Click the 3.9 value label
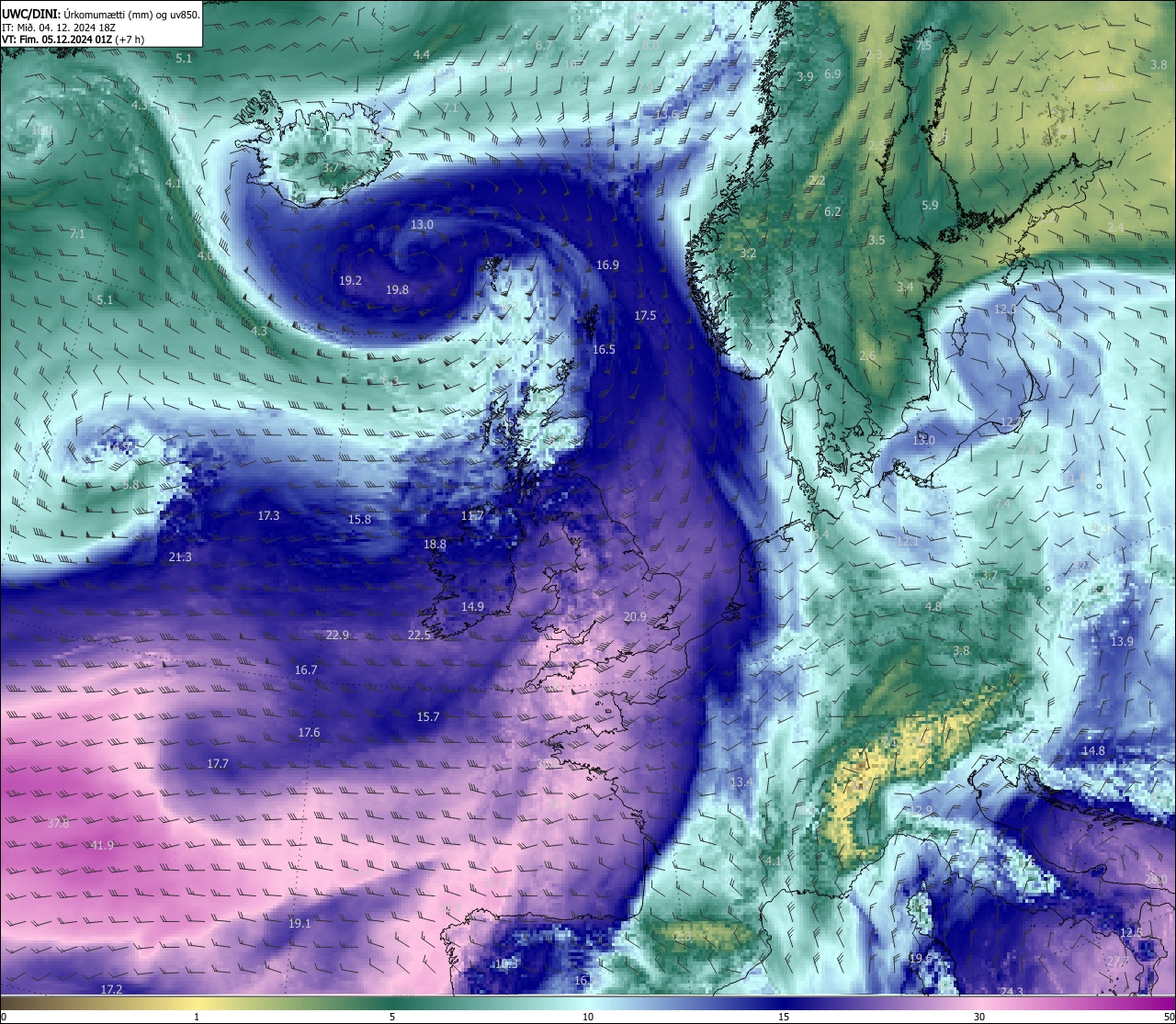The height and width of the screenshot is (1024, 1176). (x=805, y=76)
